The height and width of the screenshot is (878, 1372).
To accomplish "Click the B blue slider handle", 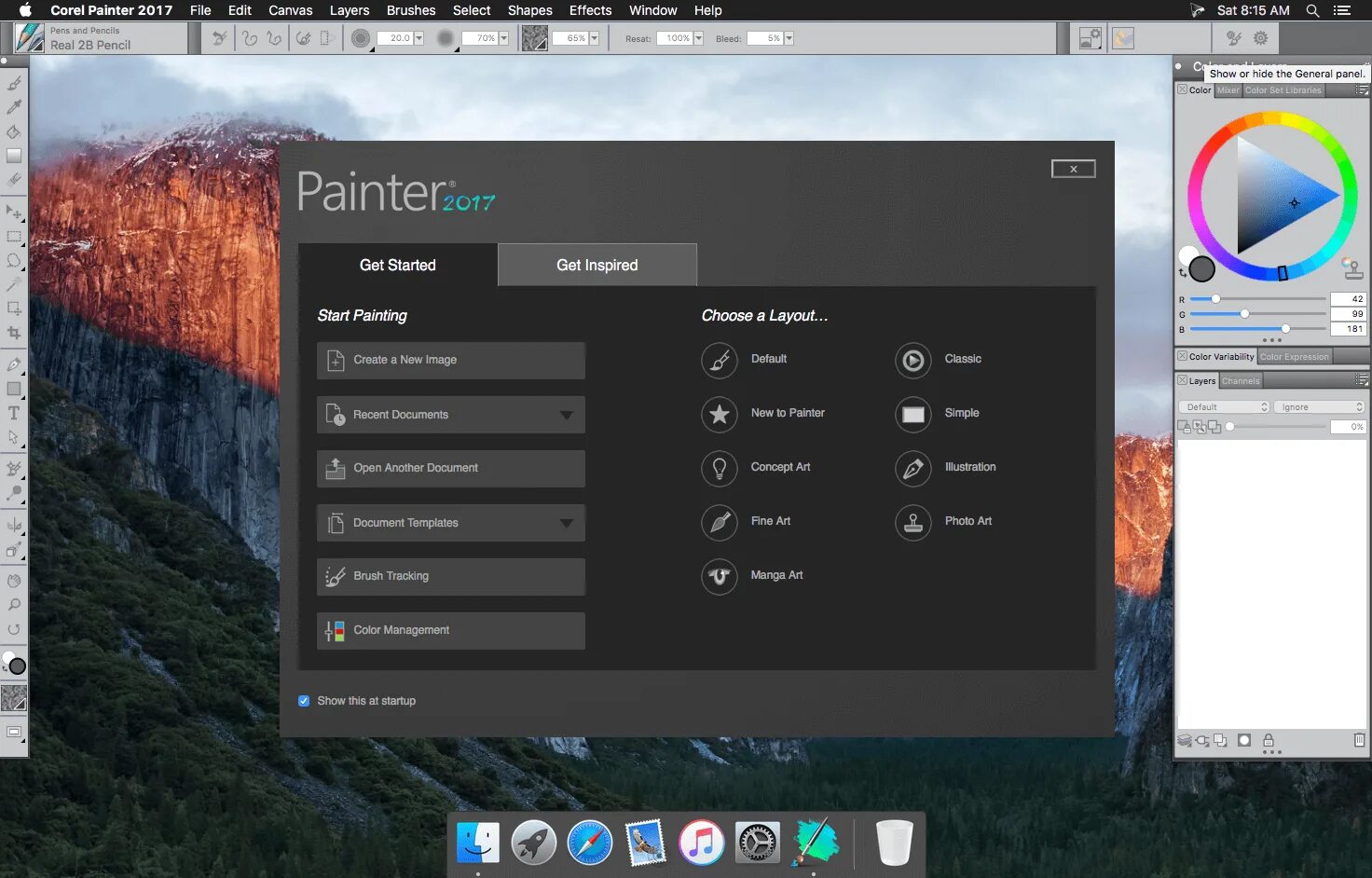I will pyautogui.click(x=1285, y=329).
